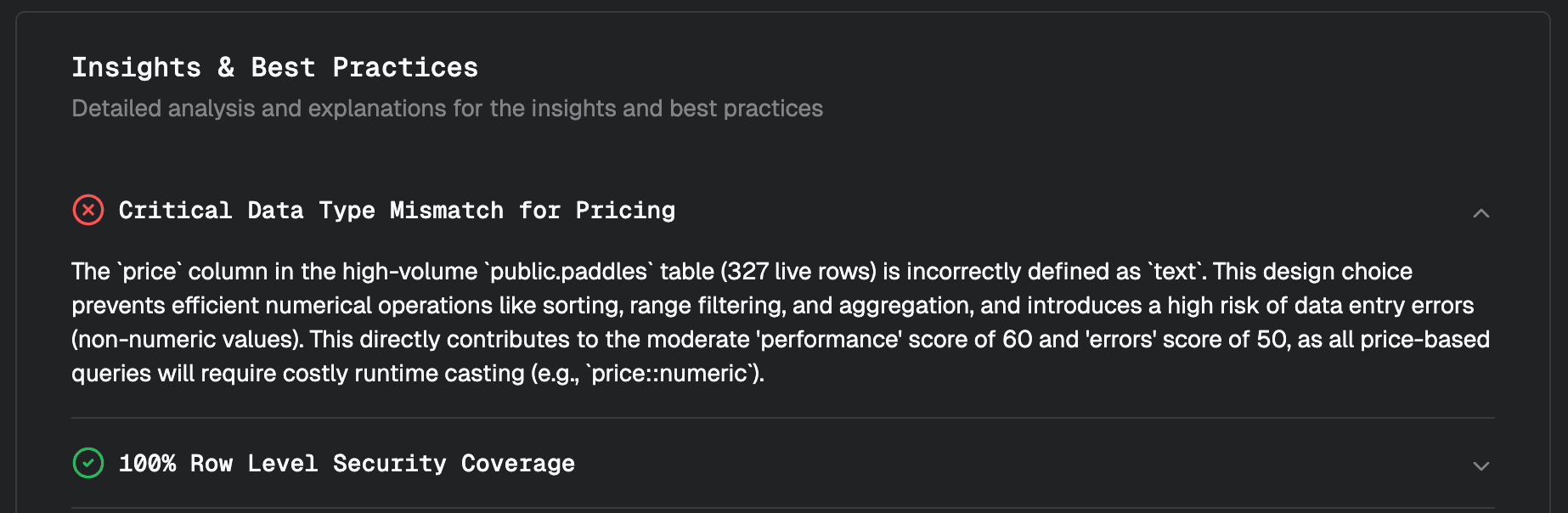The height and width of the screenshot is (513, 1568).
Task: Click the '327 live rows' text
Action: click(798, 272)
